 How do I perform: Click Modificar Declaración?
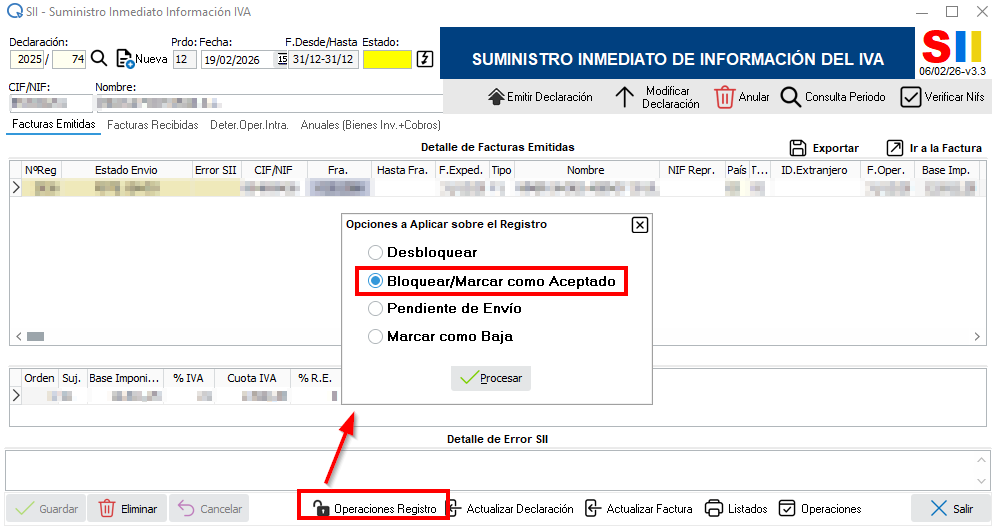[657, 97]
